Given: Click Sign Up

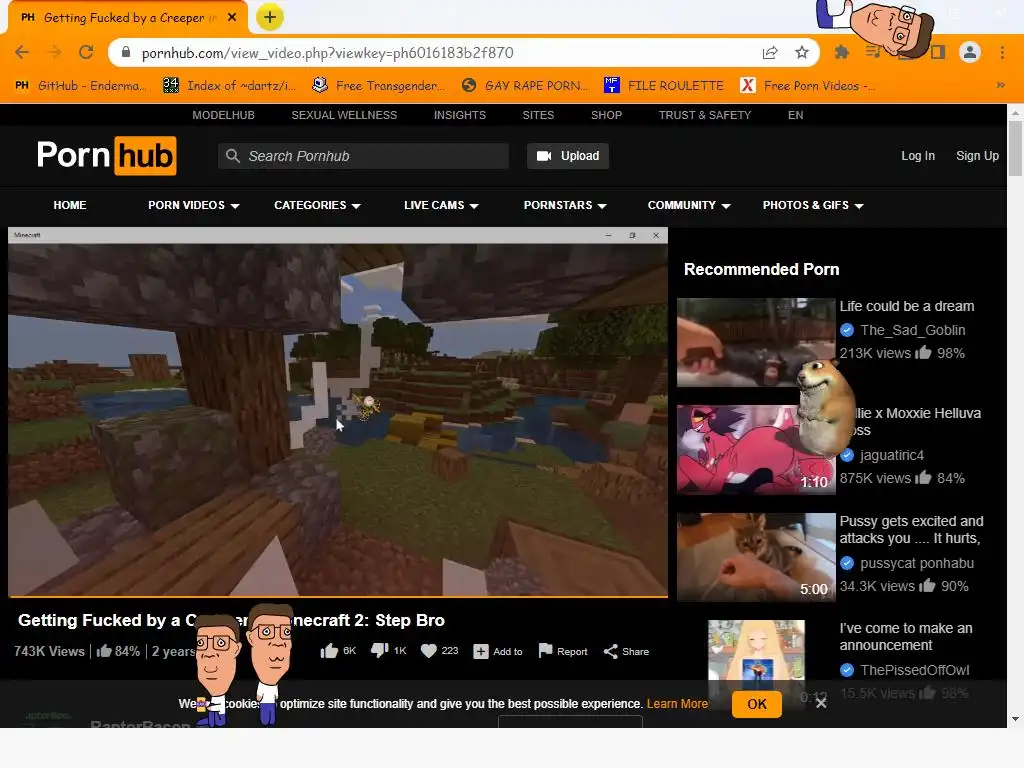Looking at the screenshot, I should click(977, 156).
